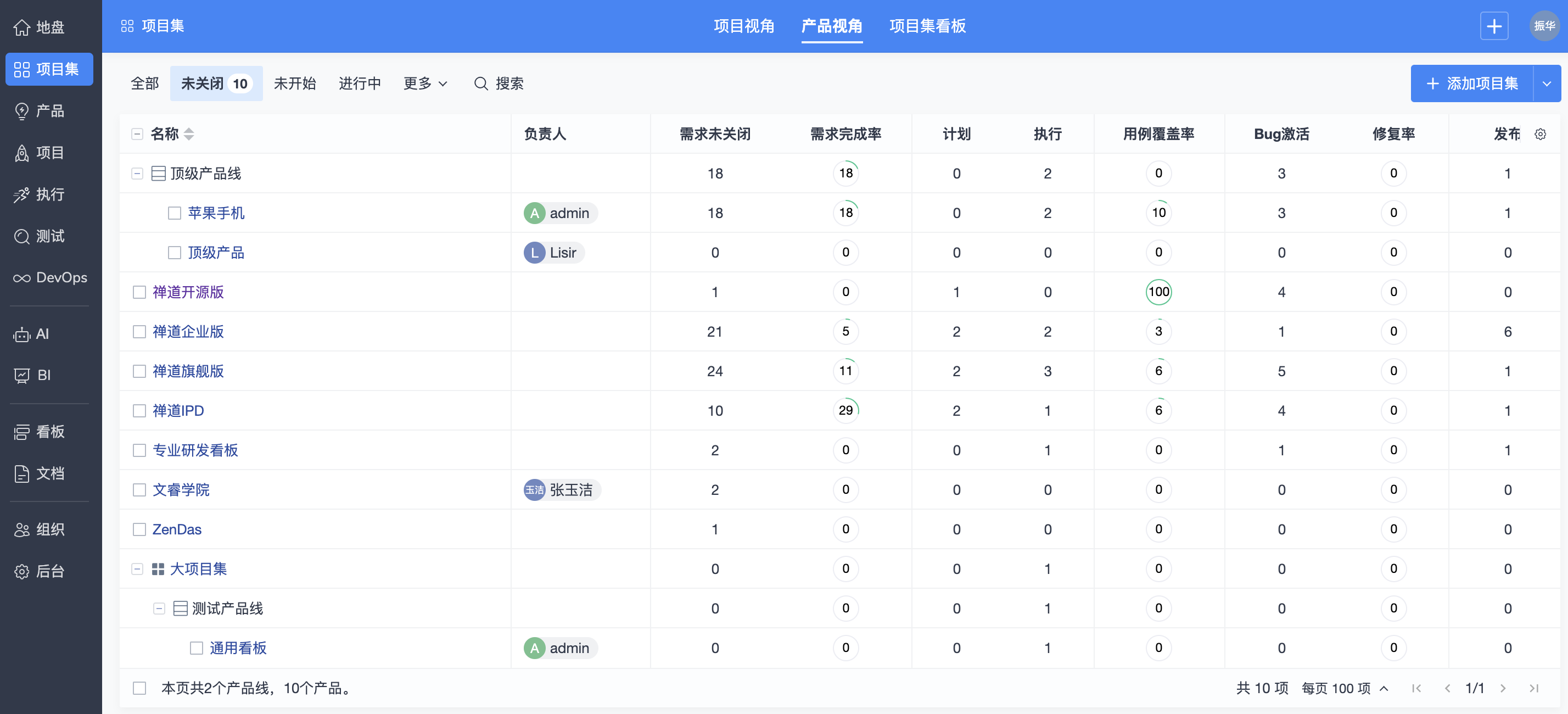Open the 地盘 home icon in sidebar

pos(22,27)
